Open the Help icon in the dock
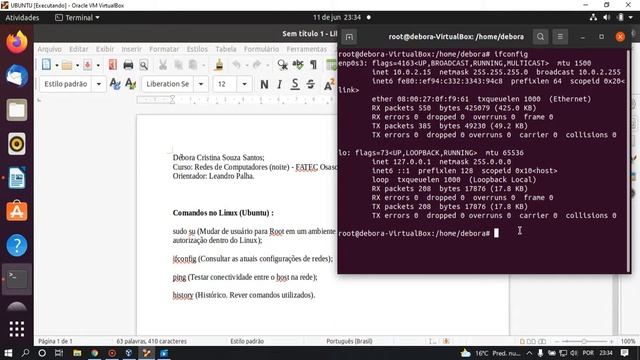640x360 pixels. [x=17, y=245]
